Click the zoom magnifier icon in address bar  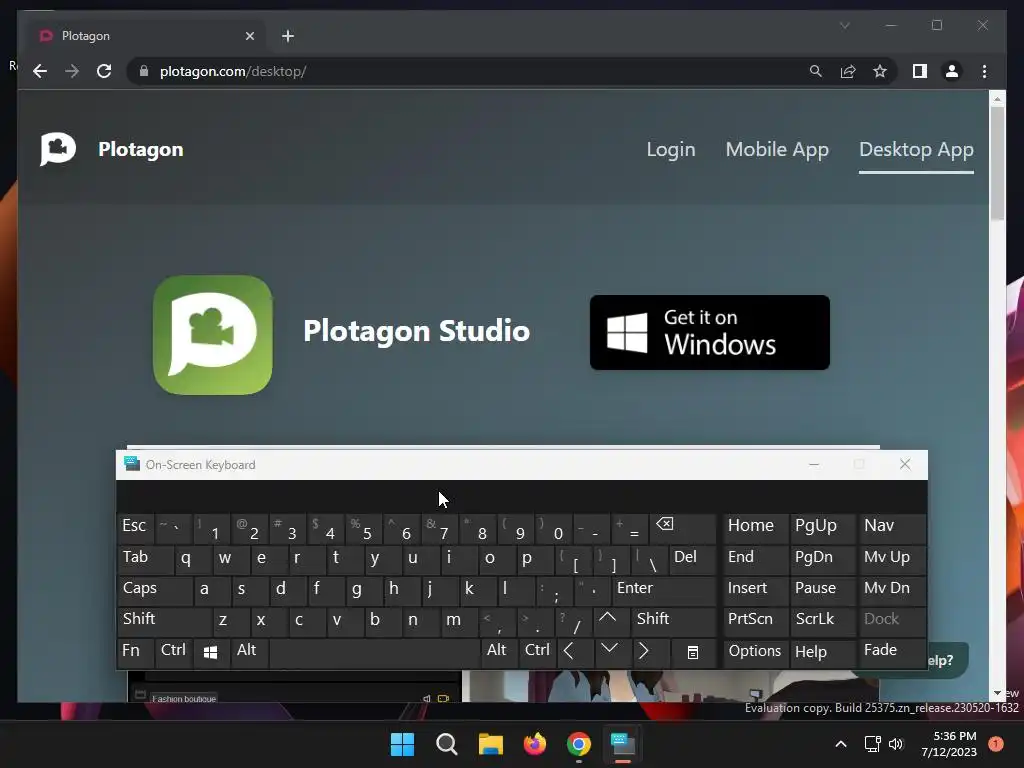816,71
